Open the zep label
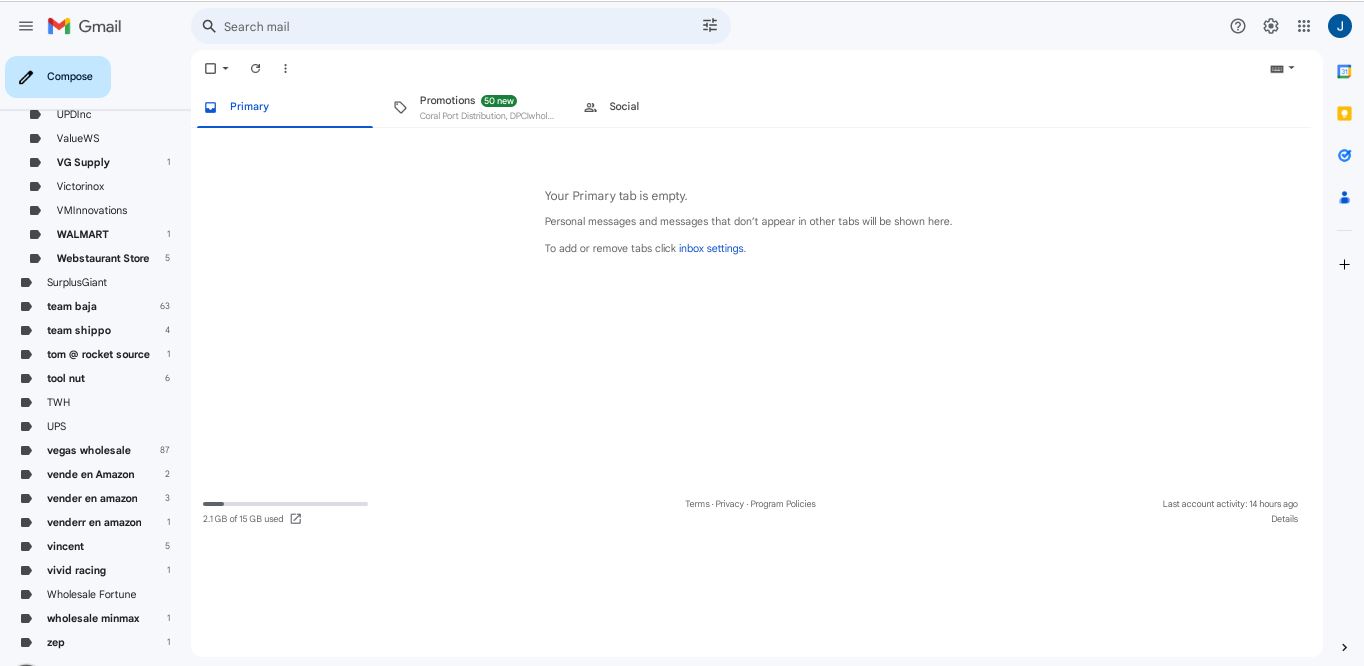This screenshot has height=666, width=1364. tap(56, 642)
